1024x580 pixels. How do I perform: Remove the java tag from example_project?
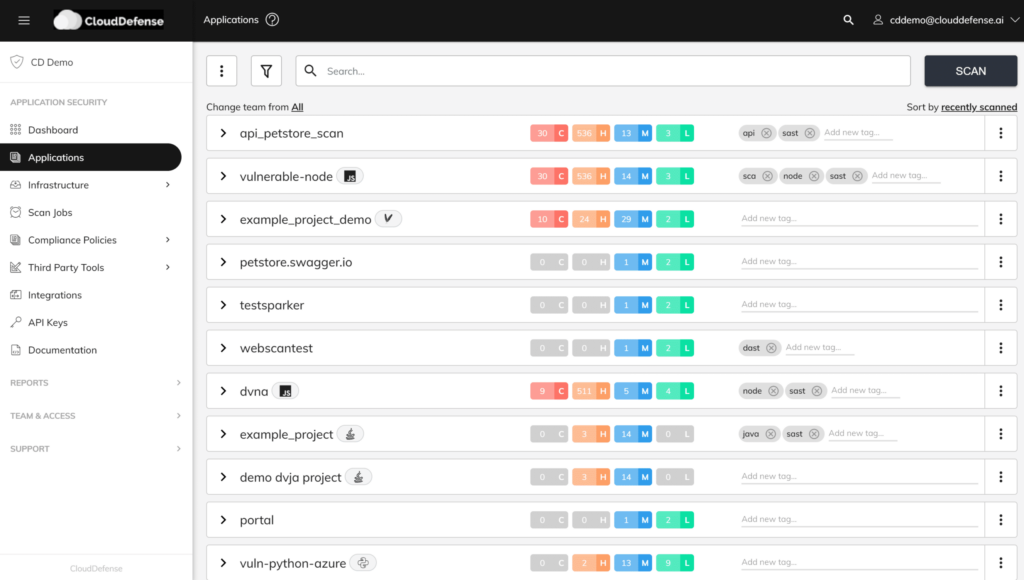pyautogui.click(x=771, y=434)
